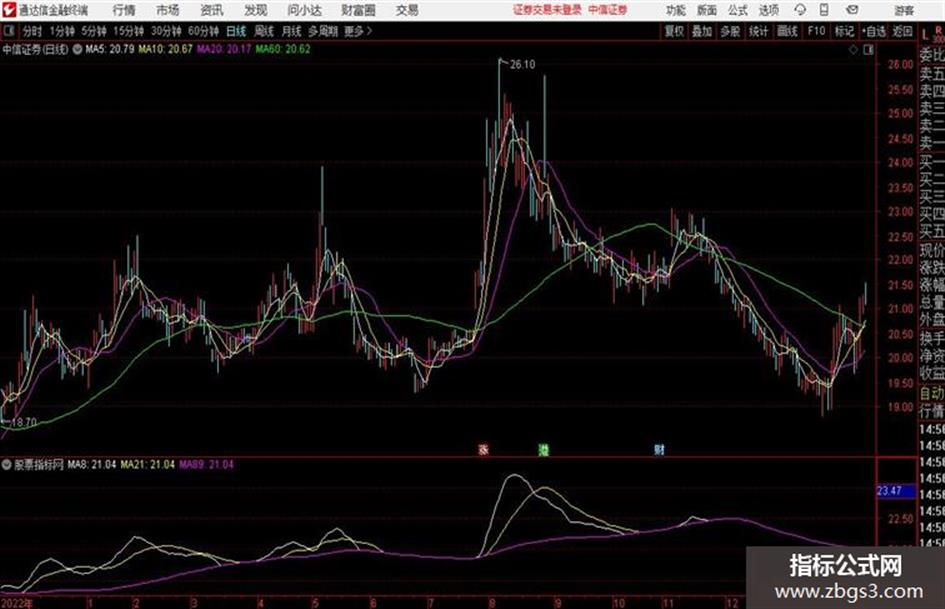Image resolution: width=945 pixels, height=609 pixels.
Task: Click the 财 marker icon below the chart
Action: coord(659,449)
